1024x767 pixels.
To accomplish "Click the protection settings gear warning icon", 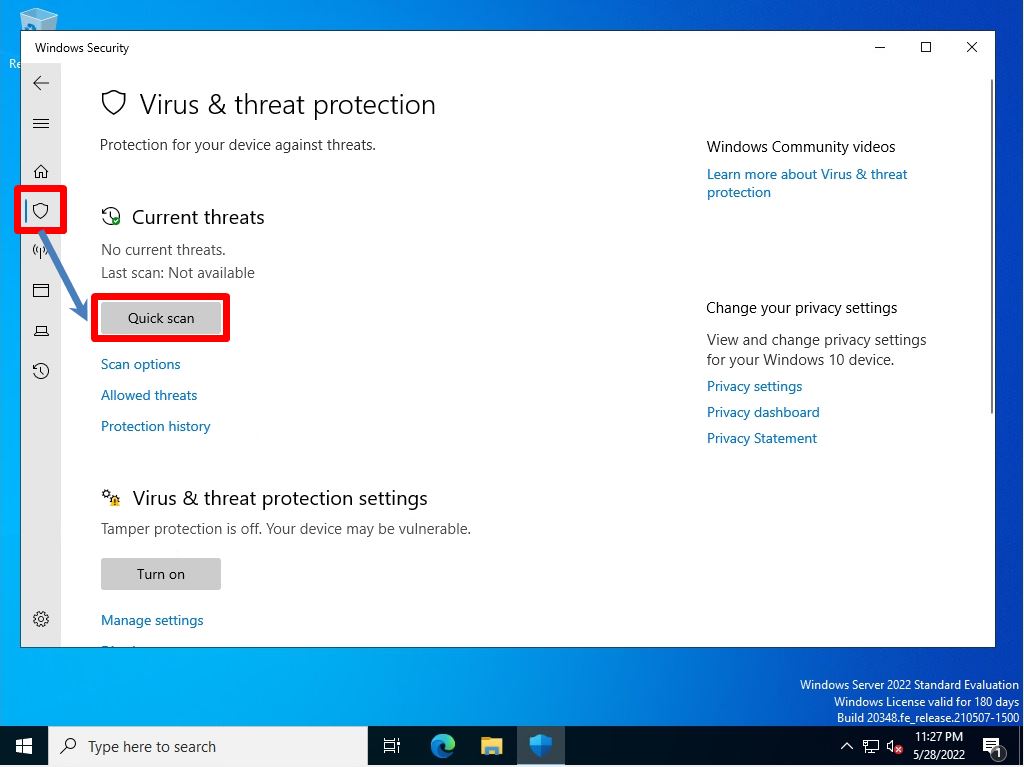I will pos(111,498).
